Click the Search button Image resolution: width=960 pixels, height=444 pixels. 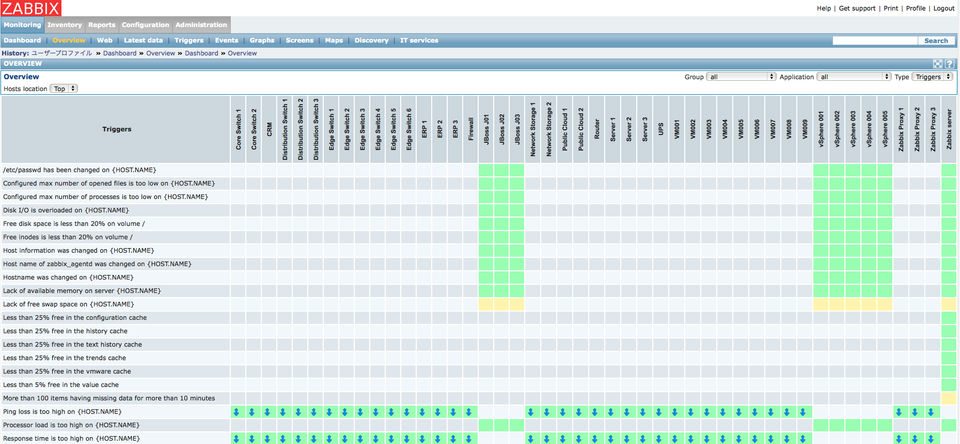pyautogui.click(x=936, y=40)
